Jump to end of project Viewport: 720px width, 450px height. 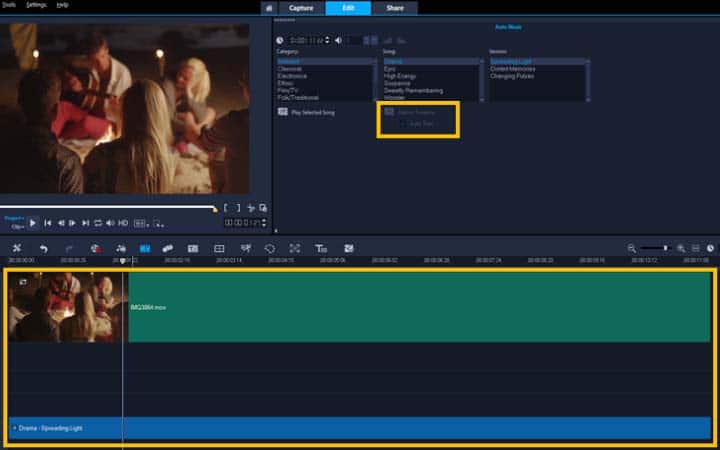pos(85,223)
